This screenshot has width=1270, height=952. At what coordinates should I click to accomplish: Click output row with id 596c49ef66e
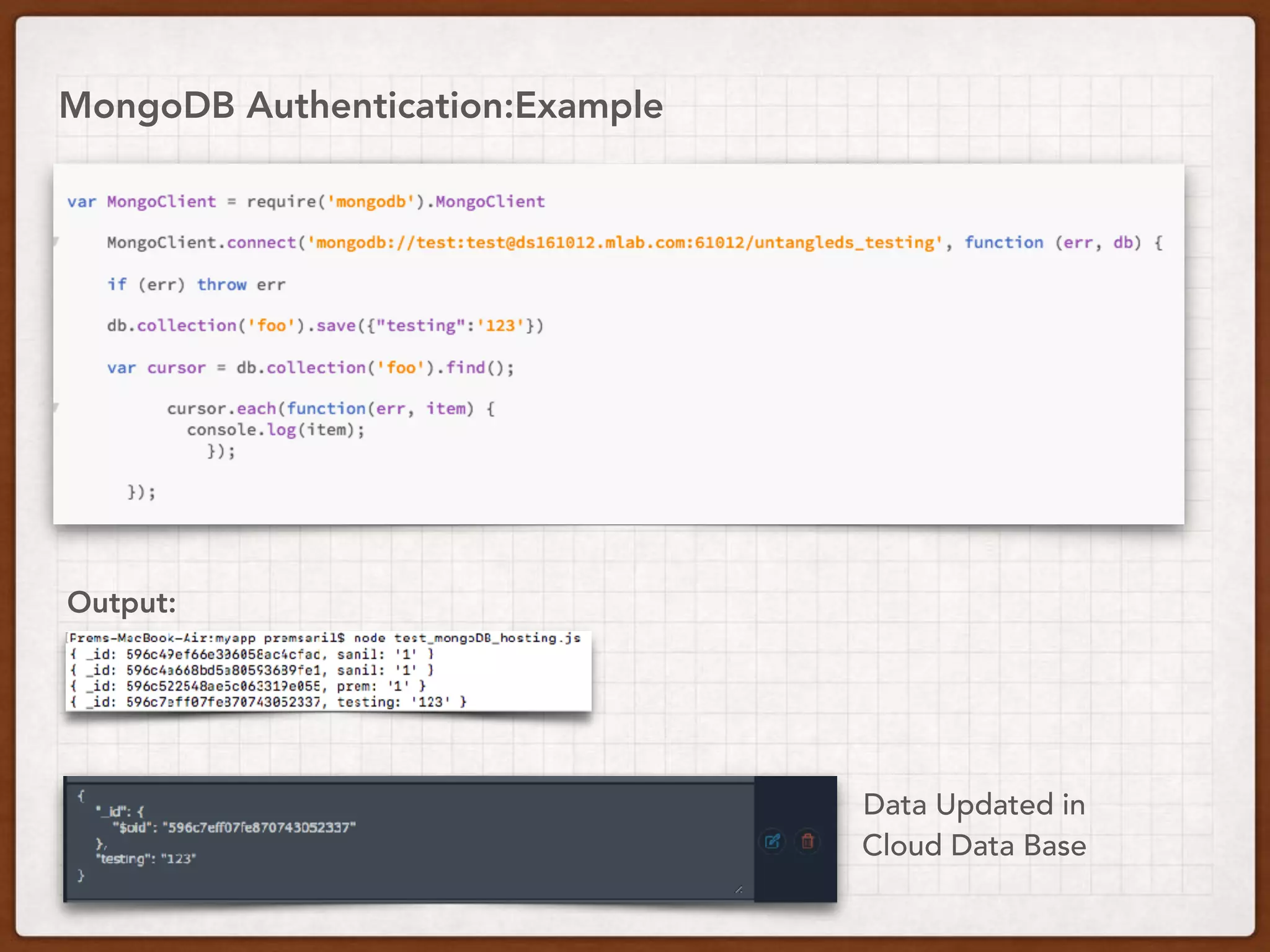point(251,654)
